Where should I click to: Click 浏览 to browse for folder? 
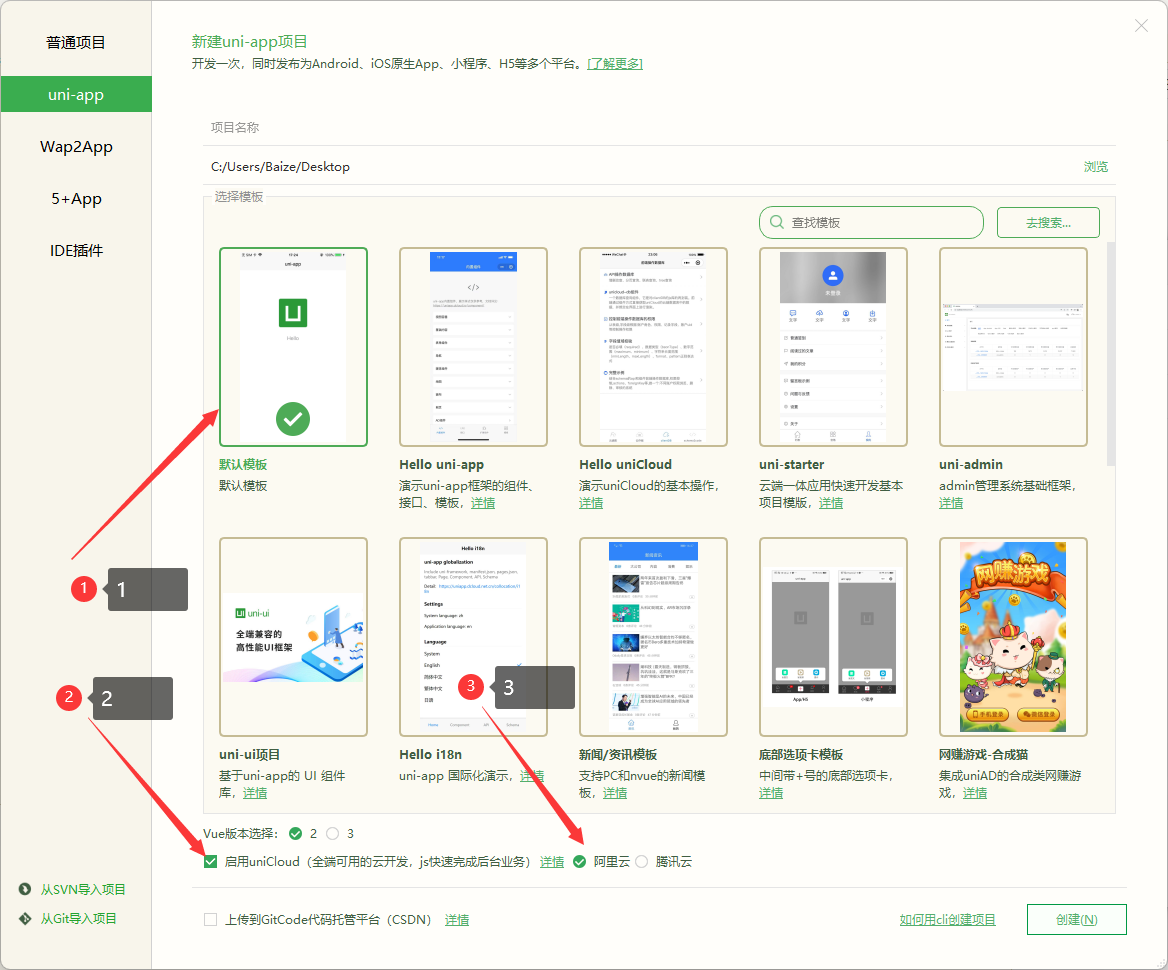(1096, 167)
